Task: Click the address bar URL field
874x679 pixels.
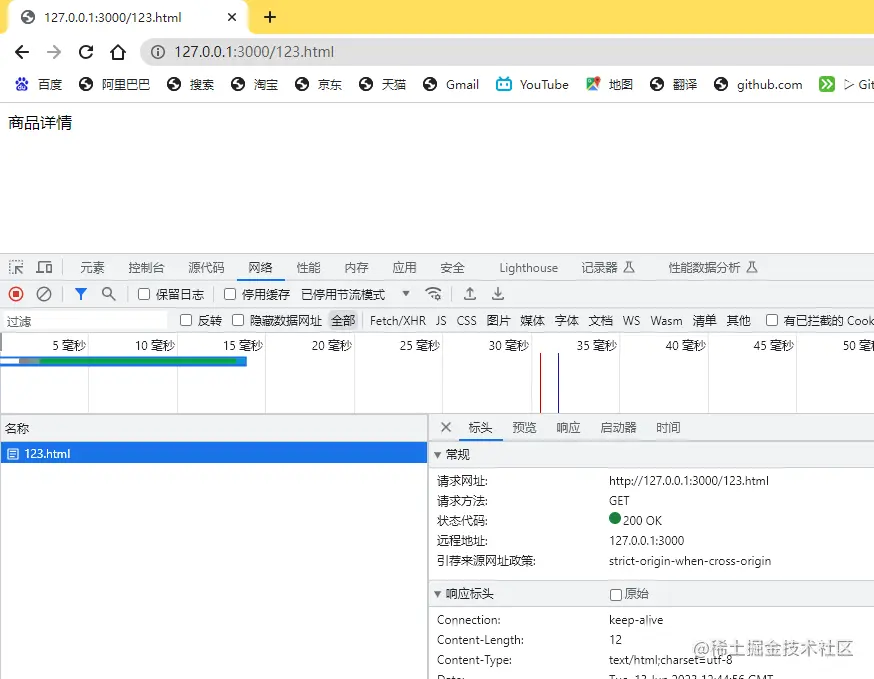Action: click(x=507, y=52)
